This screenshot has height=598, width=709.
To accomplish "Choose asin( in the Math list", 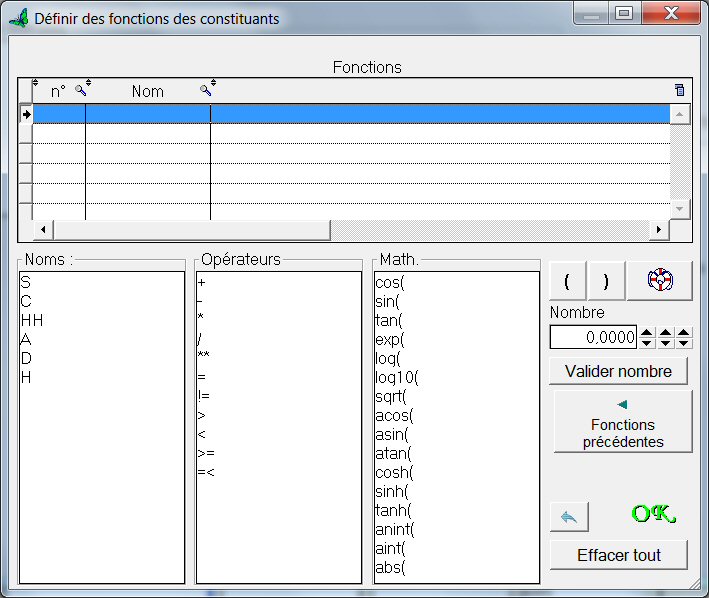I will [x=392, y=434].
